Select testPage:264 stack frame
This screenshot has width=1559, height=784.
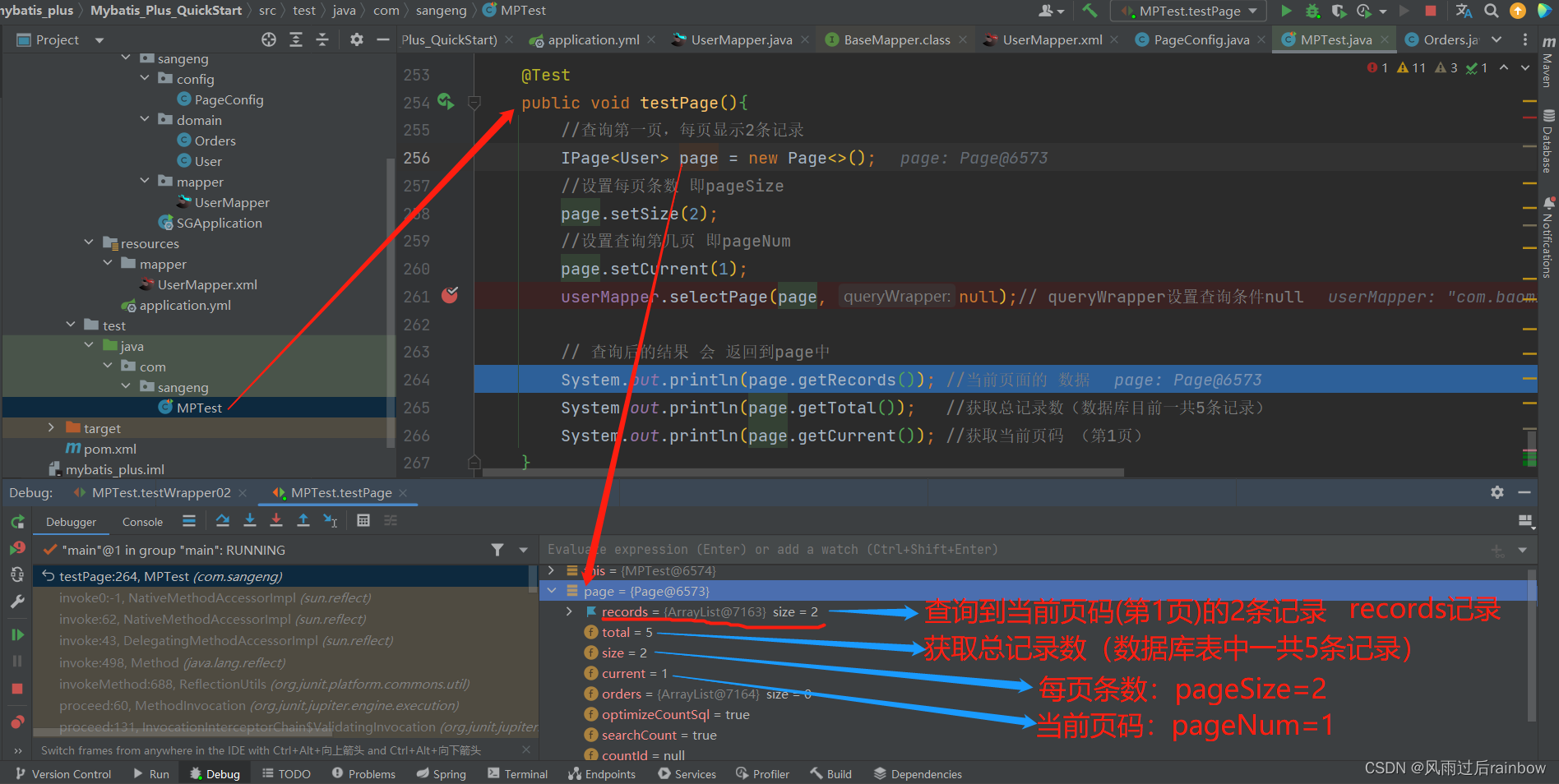click(x=285, y=576)
